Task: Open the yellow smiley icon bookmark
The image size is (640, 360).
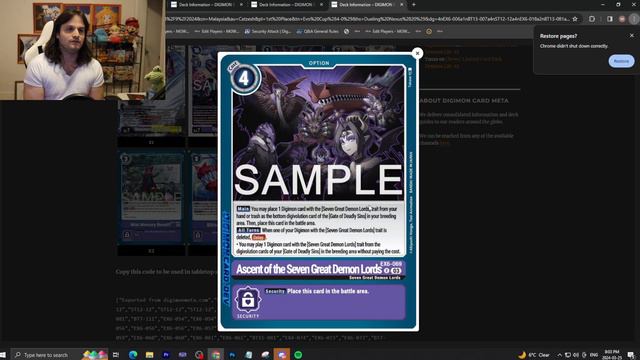Action: (429, 31)
